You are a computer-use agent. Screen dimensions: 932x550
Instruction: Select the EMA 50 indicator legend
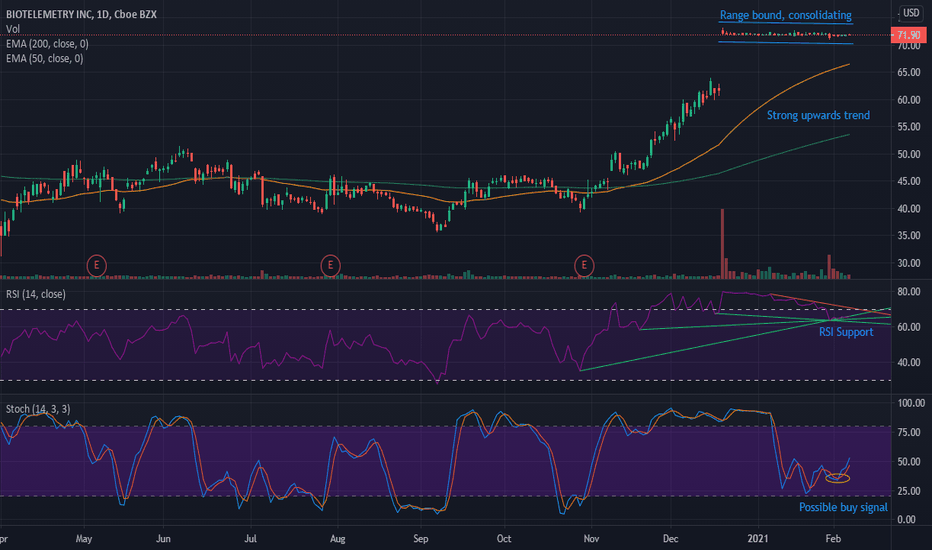click(45, 58)
